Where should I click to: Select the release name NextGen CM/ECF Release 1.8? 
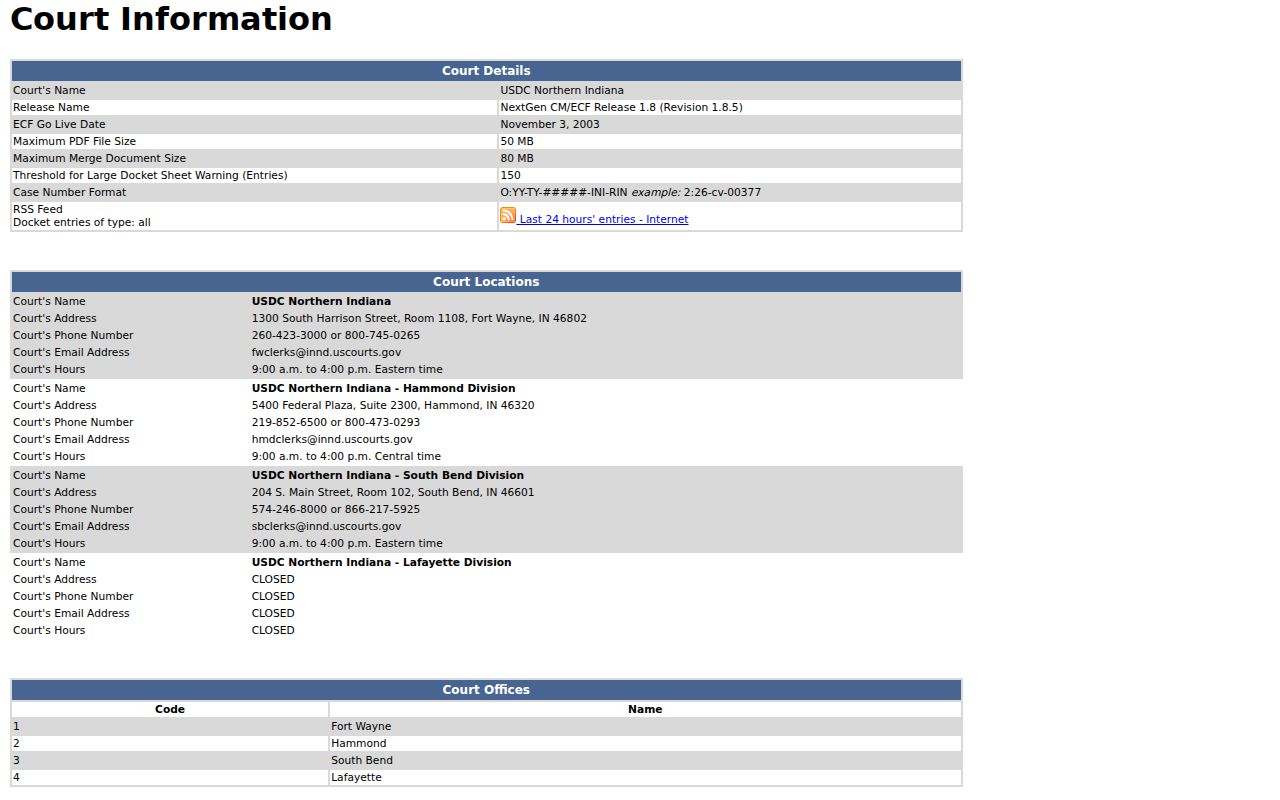click(x=621, y=107)
